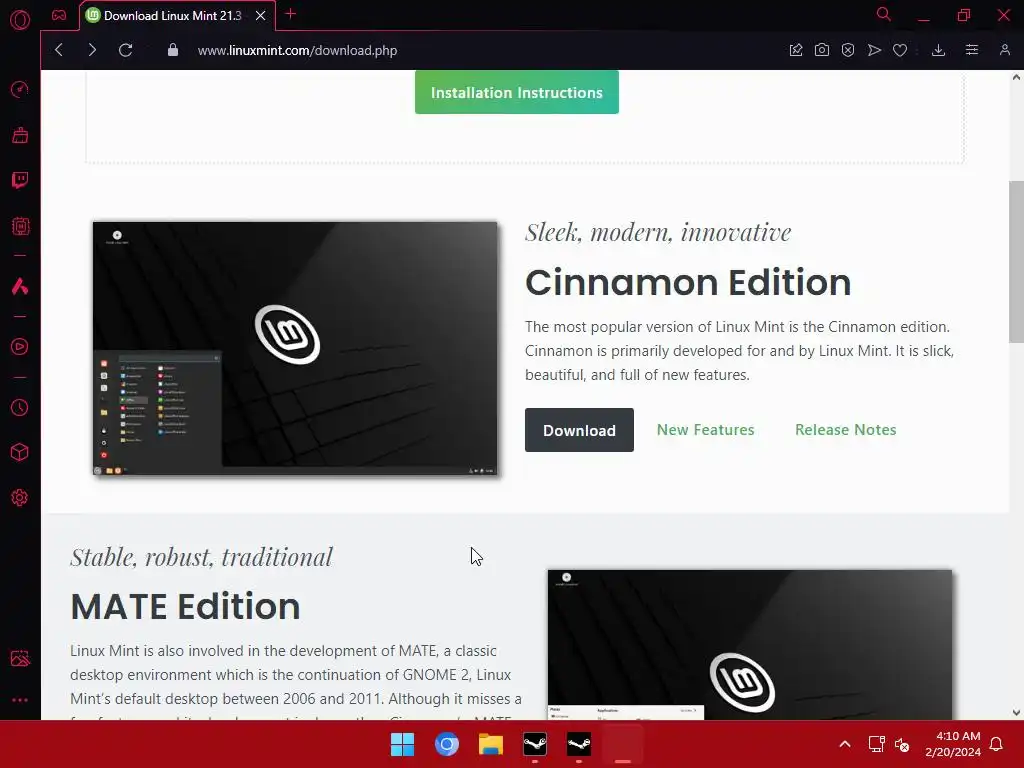Image resolution: width=1024 pixels, height=768 pixels.
Task: Go forward to the next page
Action: [x=92, y=50]
